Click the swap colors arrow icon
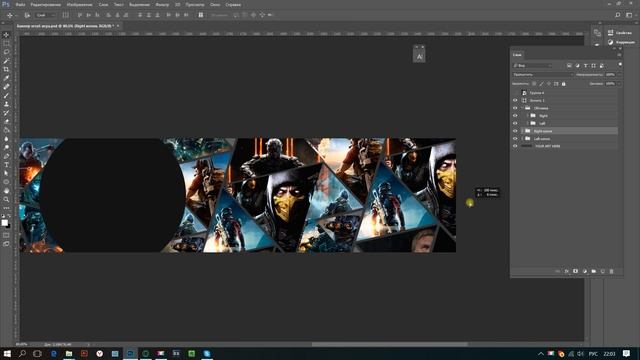640x360 pixels. (x=9, y=216)
